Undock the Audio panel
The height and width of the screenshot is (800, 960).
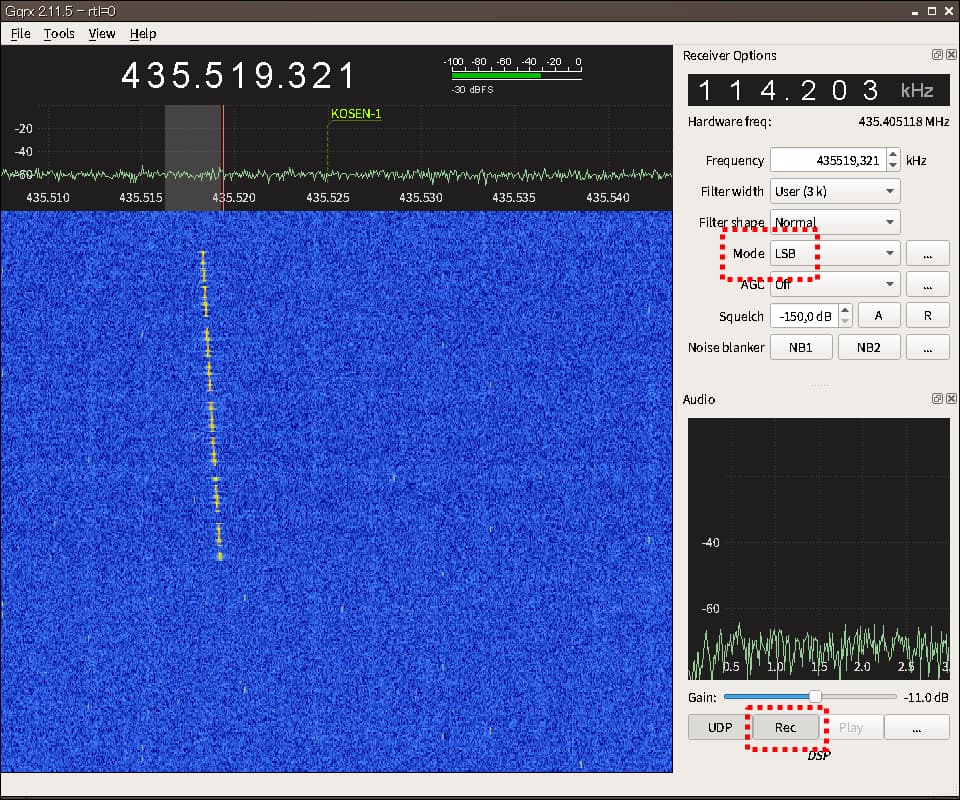point(937,399)
